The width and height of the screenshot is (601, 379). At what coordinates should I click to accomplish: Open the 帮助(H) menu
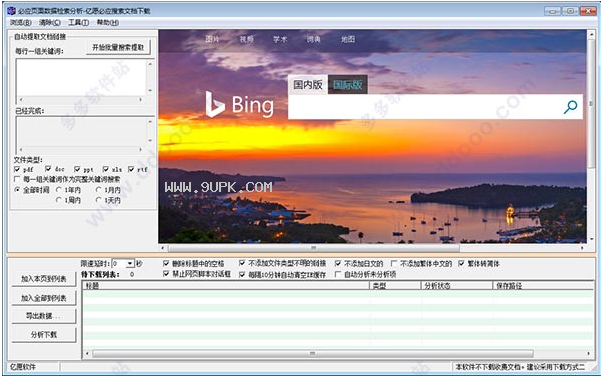[108, 23]
